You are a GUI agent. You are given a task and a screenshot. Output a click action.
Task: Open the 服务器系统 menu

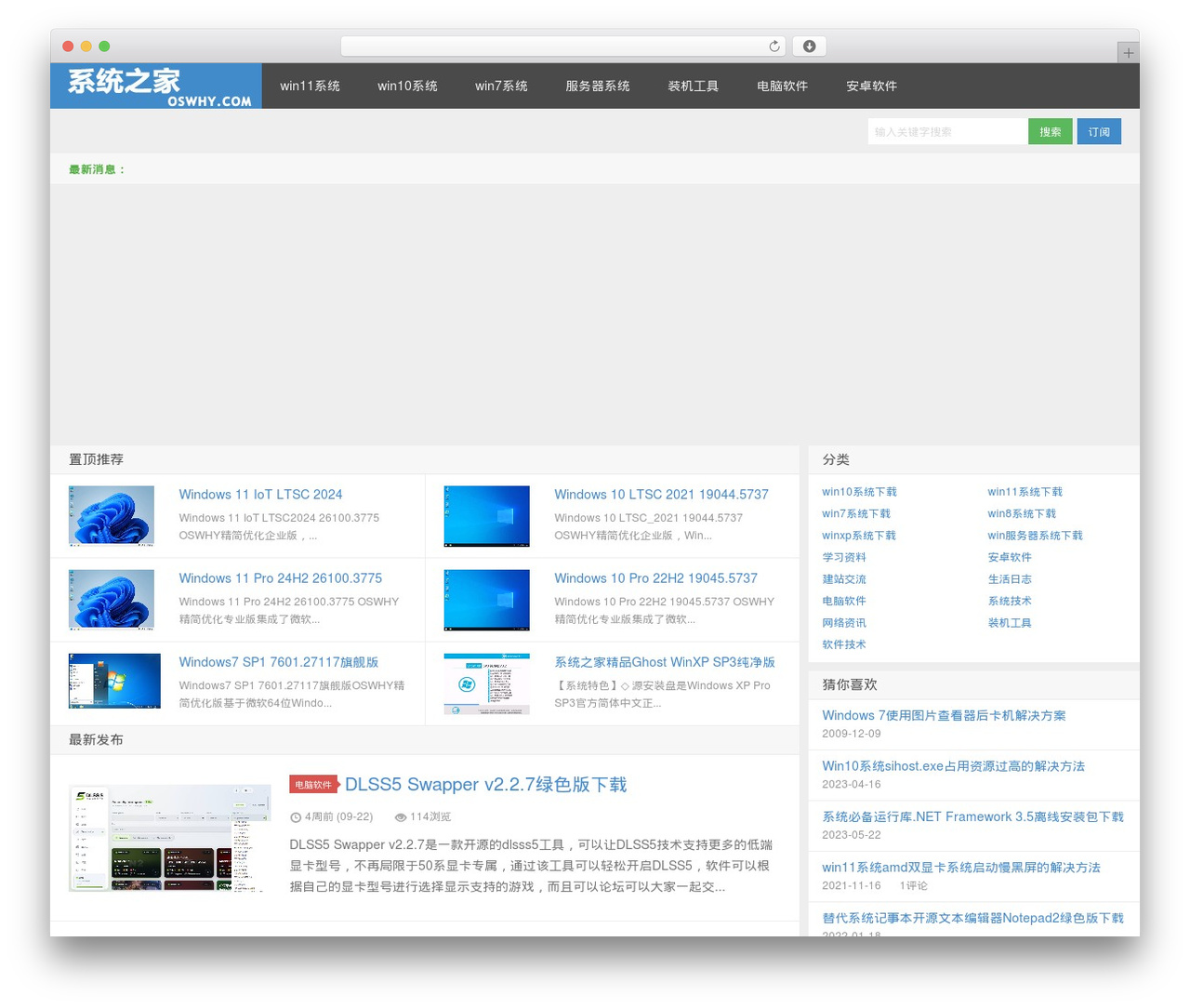pos(598,86)
